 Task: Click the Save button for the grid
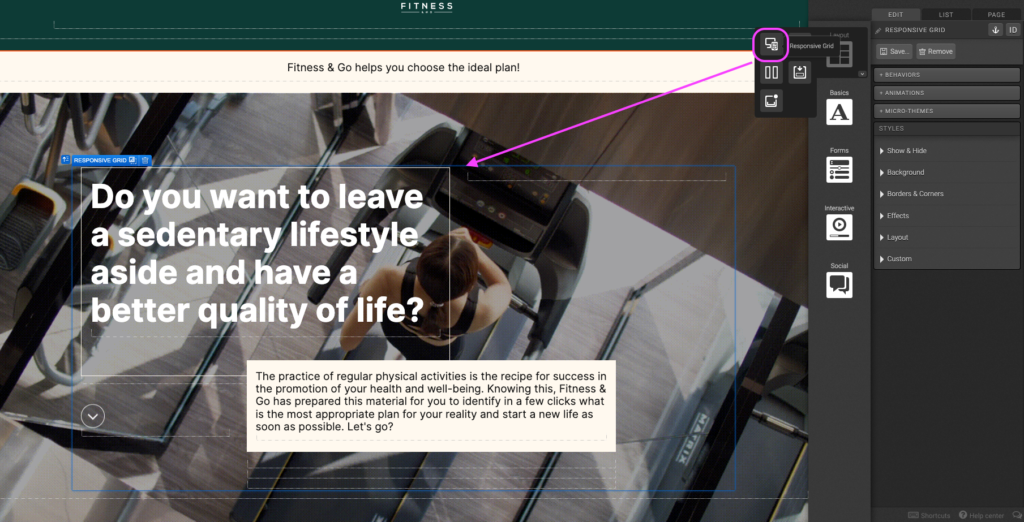coord(894,51)
